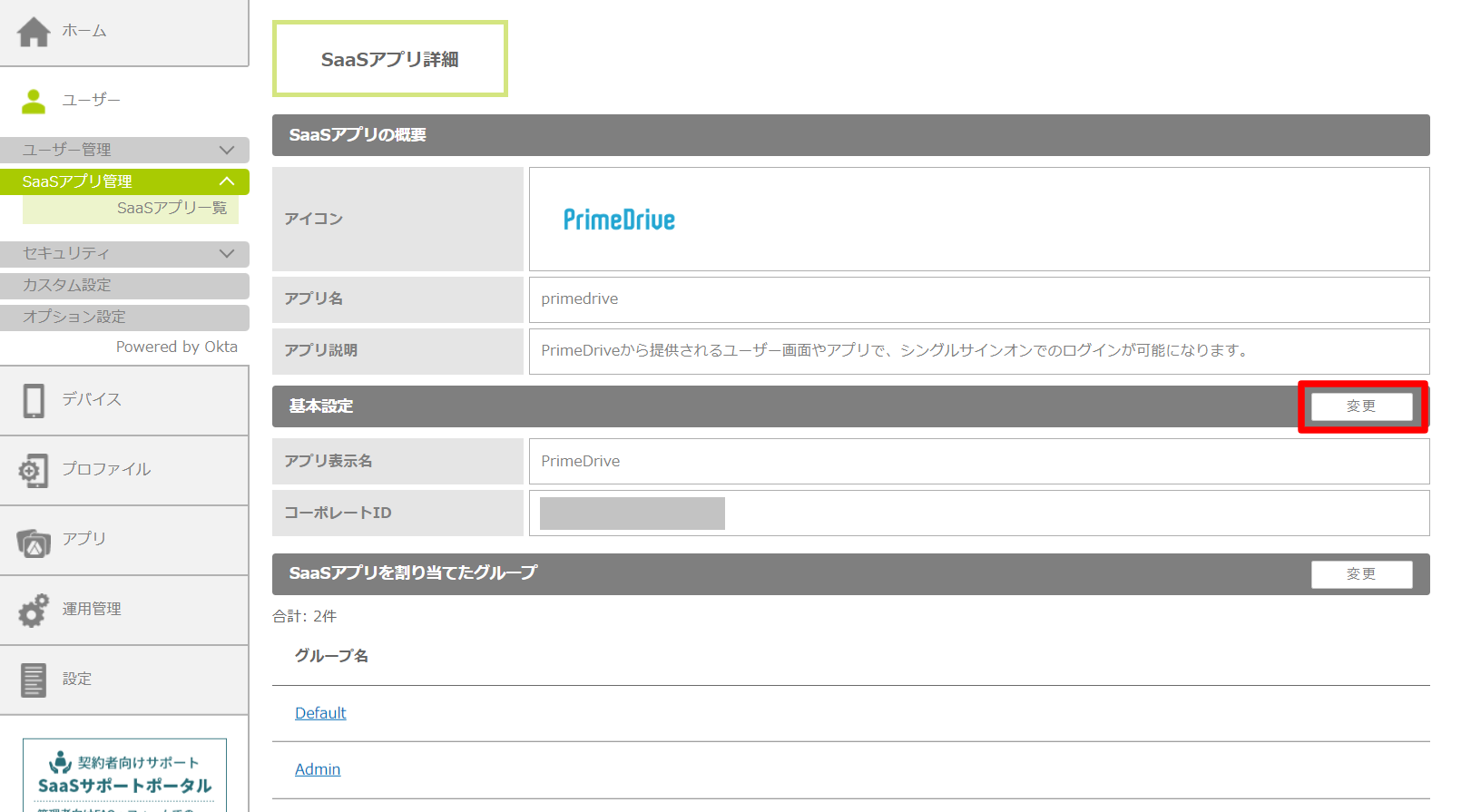Open the Default group link

point(320,713)
